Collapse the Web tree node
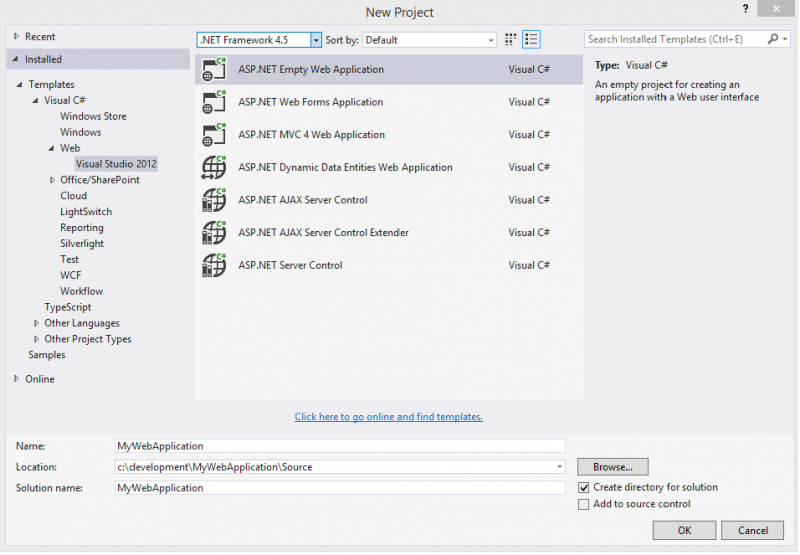This screenshot has height=555, width=800. [52, 148]
